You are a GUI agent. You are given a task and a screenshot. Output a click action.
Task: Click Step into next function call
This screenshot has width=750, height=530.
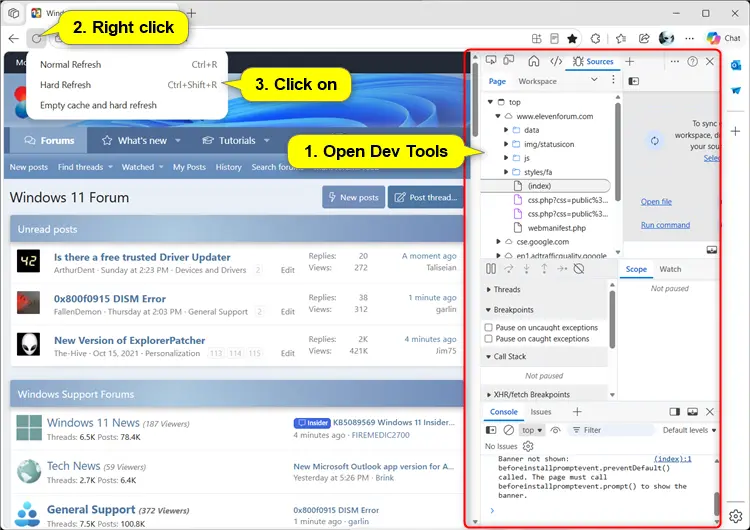click(x=527, y=269)
